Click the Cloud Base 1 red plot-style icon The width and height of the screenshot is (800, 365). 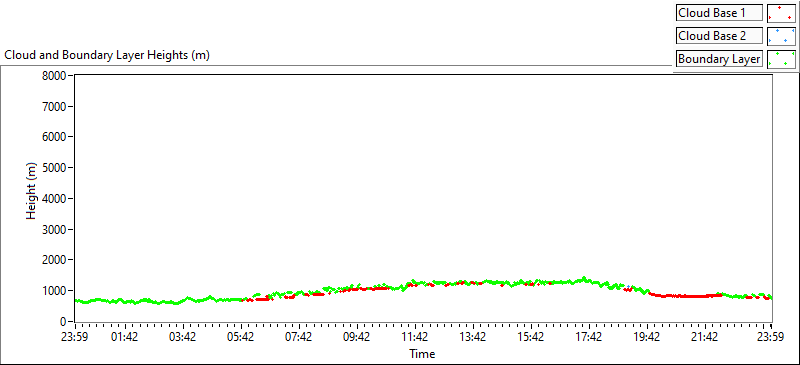coord(781,13)
